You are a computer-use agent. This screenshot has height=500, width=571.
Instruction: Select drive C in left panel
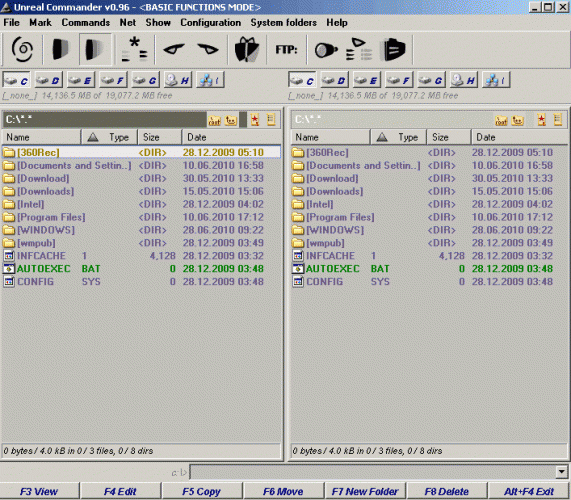pos(16,80)
